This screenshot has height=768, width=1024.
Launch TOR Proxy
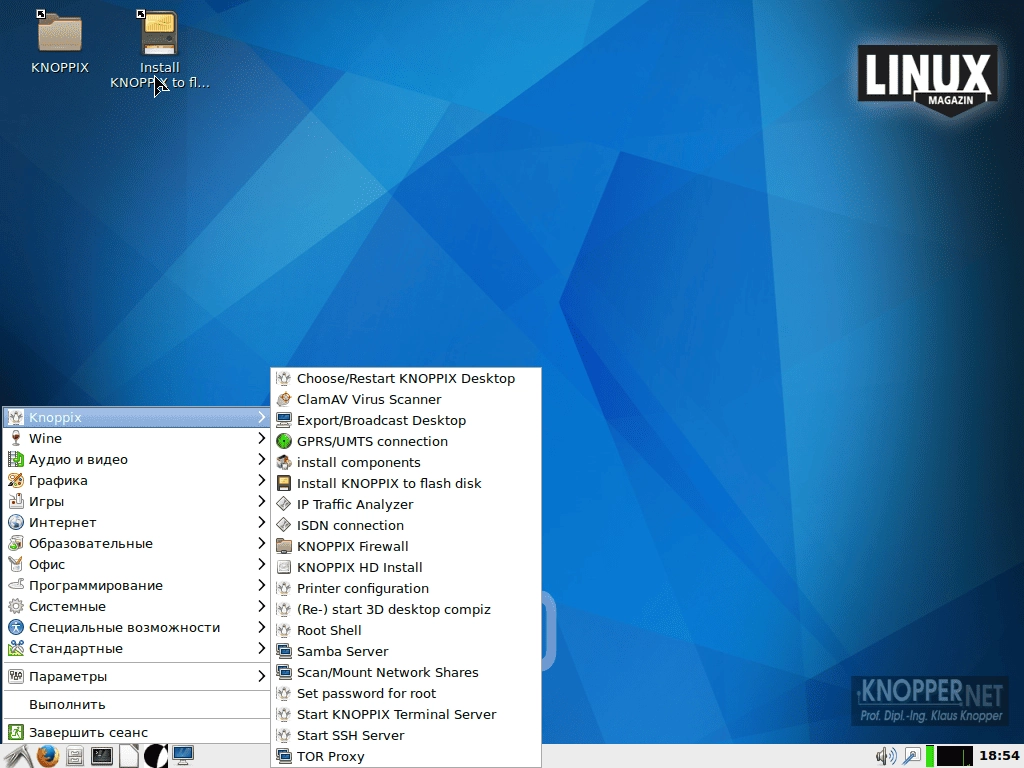[x=406, y=756]
